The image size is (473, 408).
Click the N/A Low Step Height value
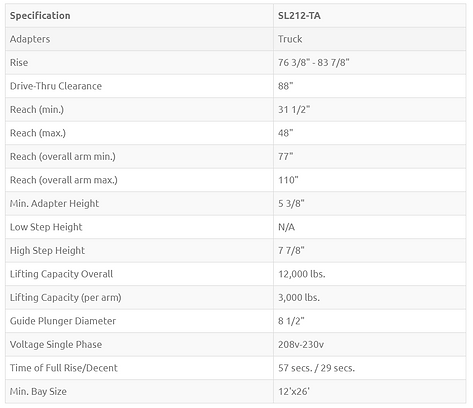pyautogui.click(x=286, y=227)
